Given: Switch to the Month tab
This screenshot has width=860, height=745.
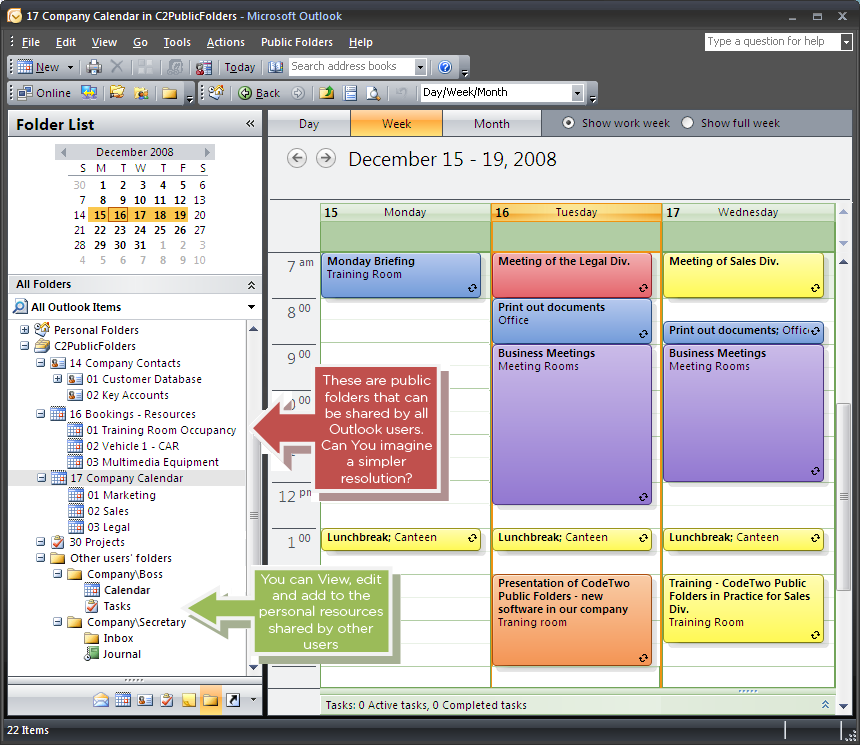Looking at the screenshot, I should coord(492,123).
